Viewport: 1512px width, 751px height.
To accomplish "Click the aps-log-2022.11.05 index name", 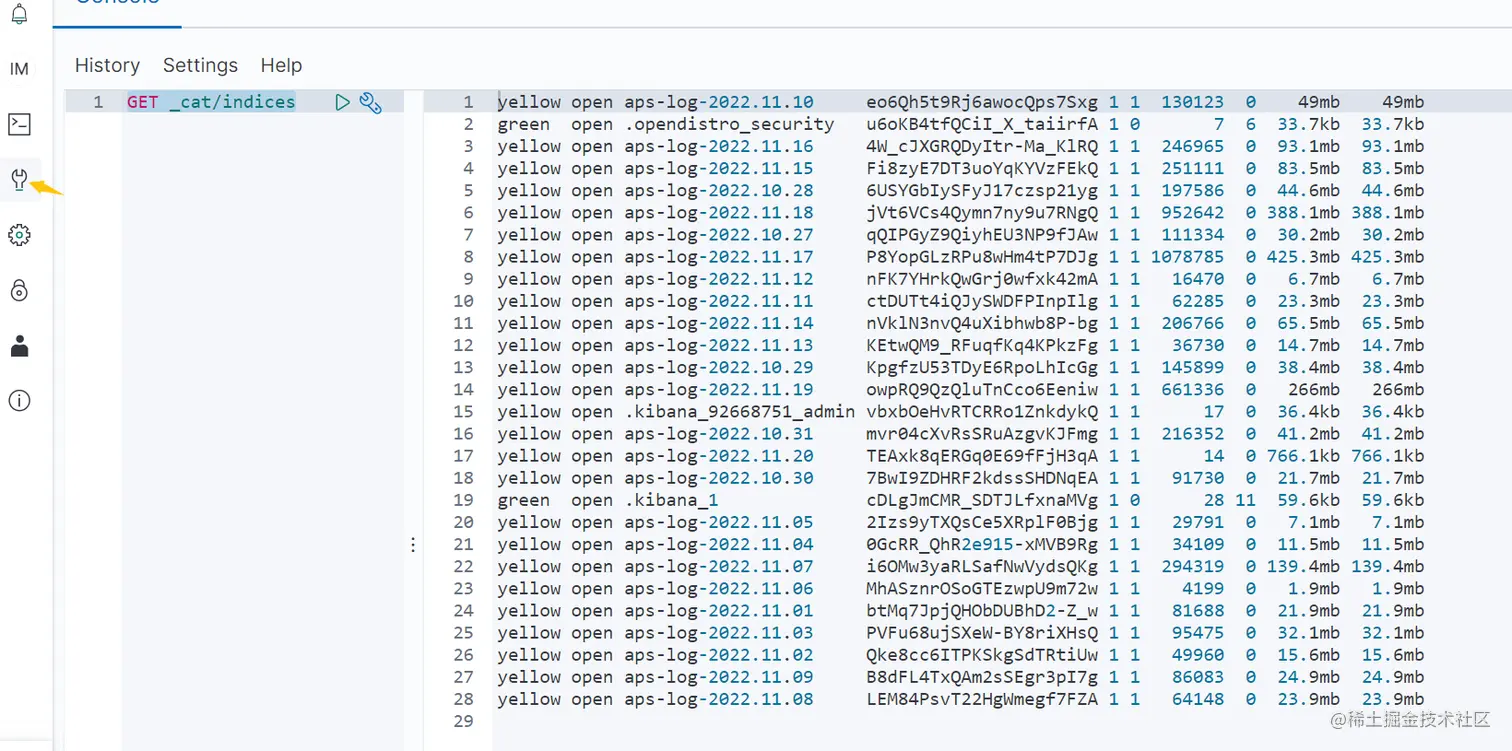I will click(x=719, y=522).
